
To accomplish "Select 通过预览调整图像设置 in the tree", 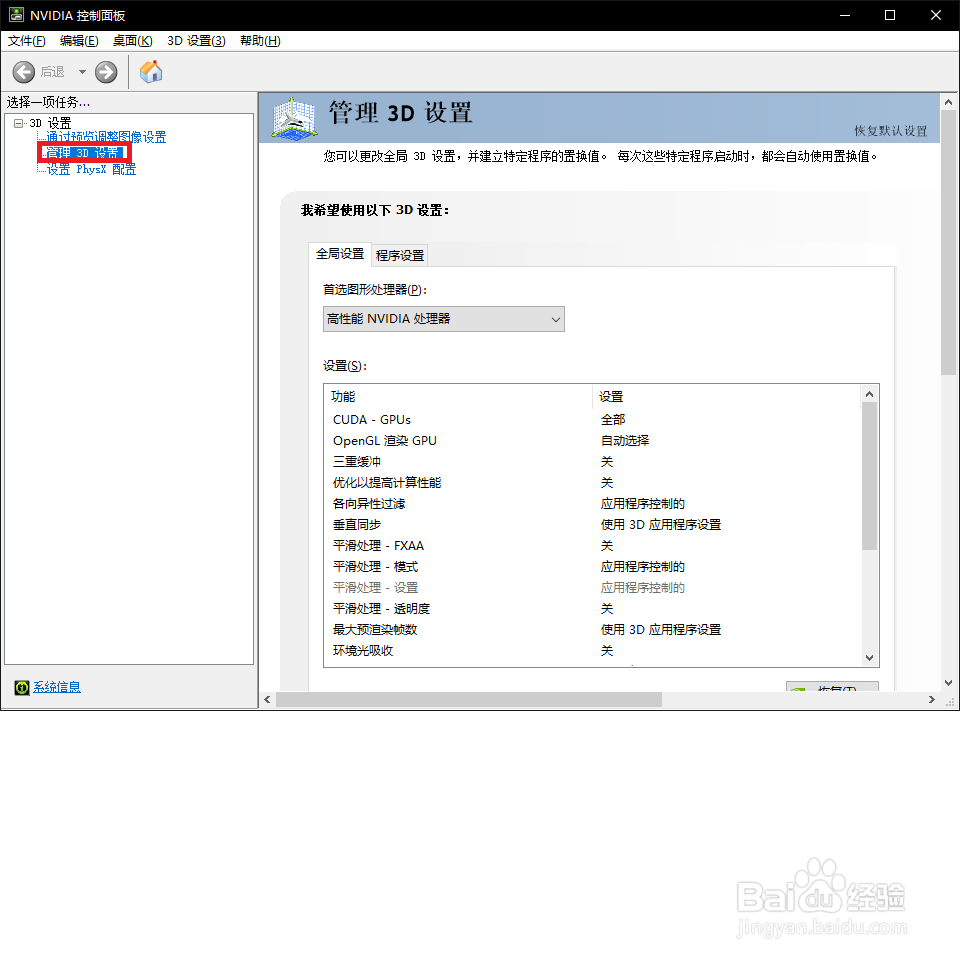I will [x=107, y=137].
